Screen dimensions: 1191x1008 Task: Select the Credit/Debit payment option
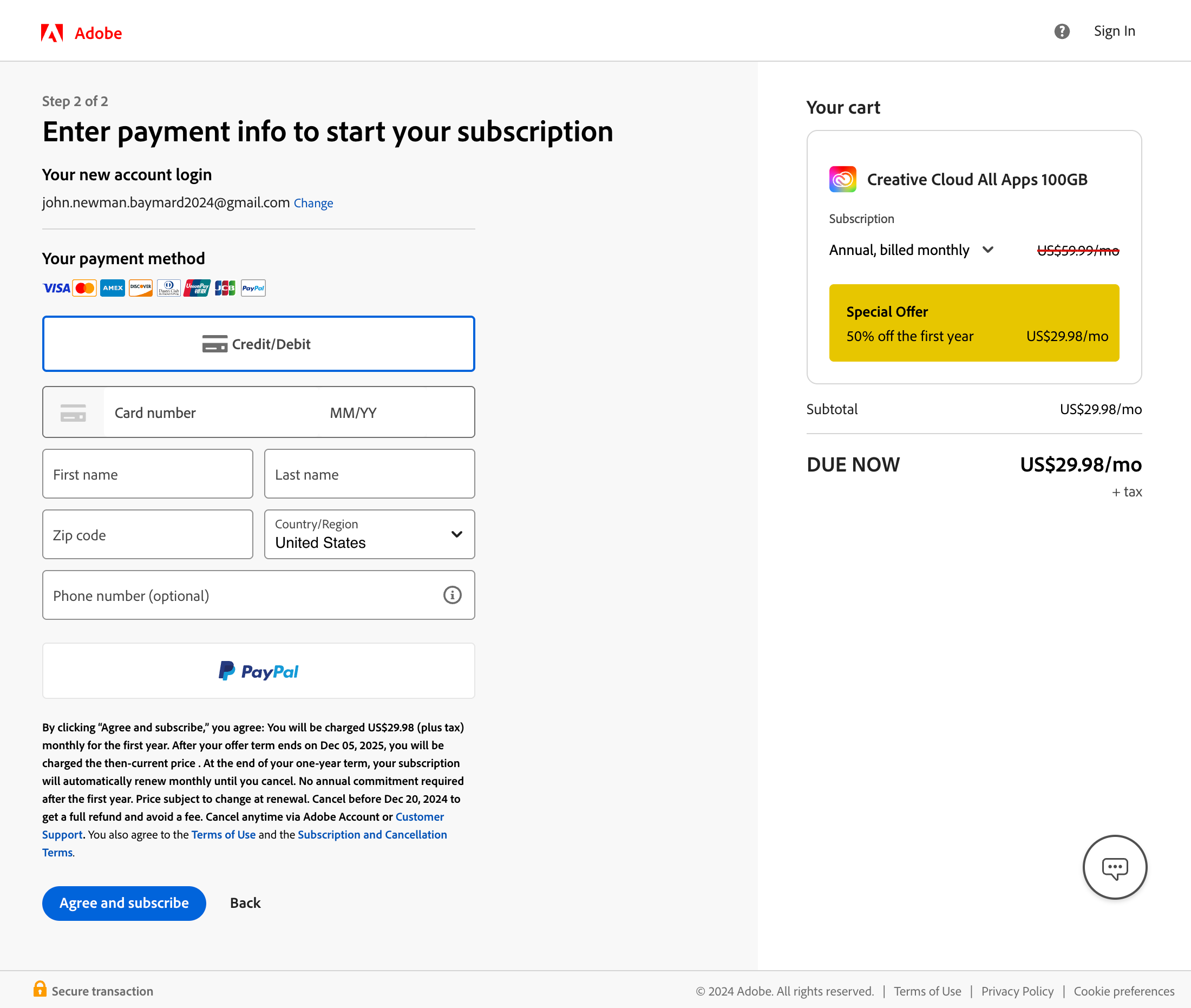[x=258, y=343]
